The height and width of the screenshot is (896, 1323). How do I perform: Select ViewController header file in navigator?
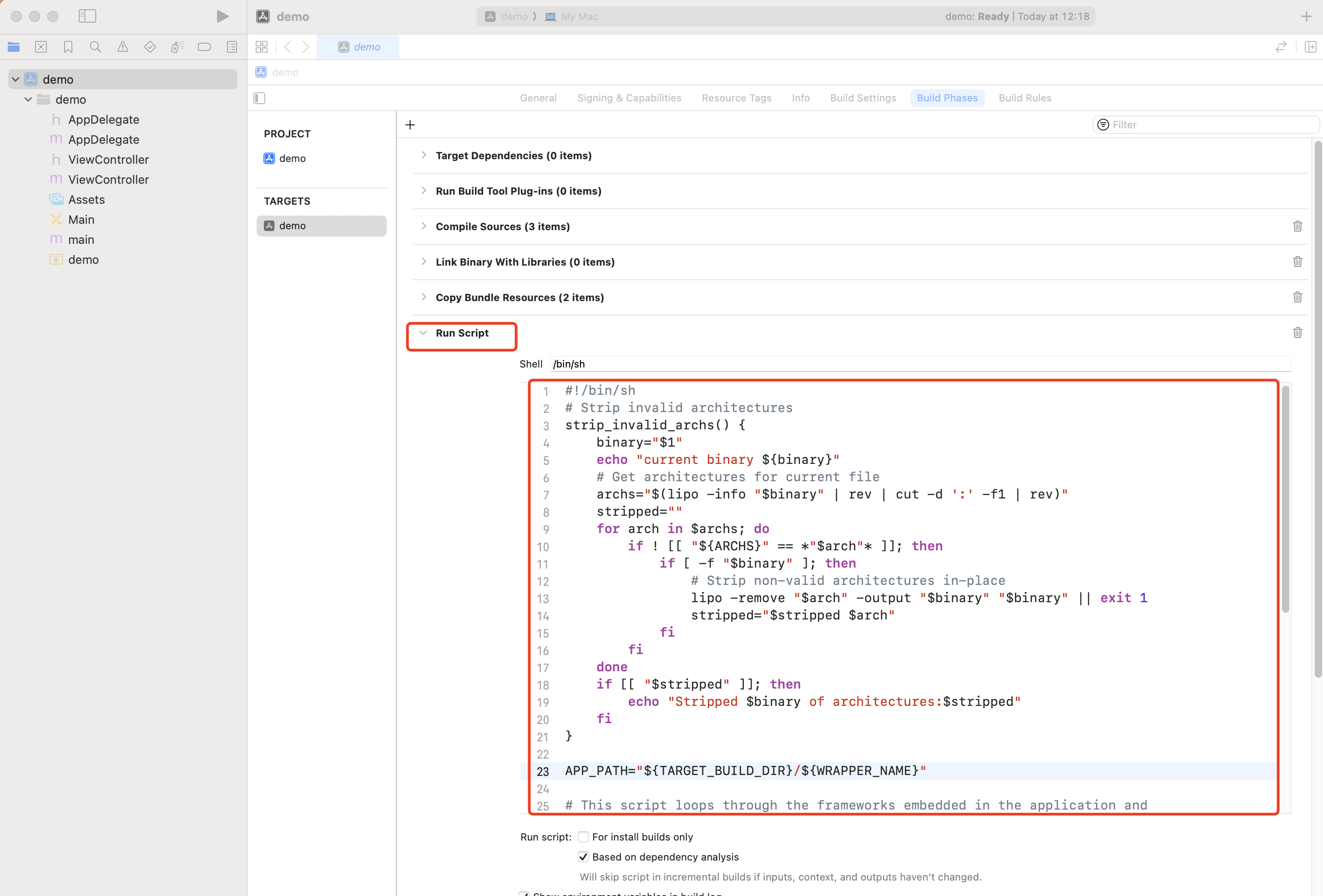pos(108,159)
